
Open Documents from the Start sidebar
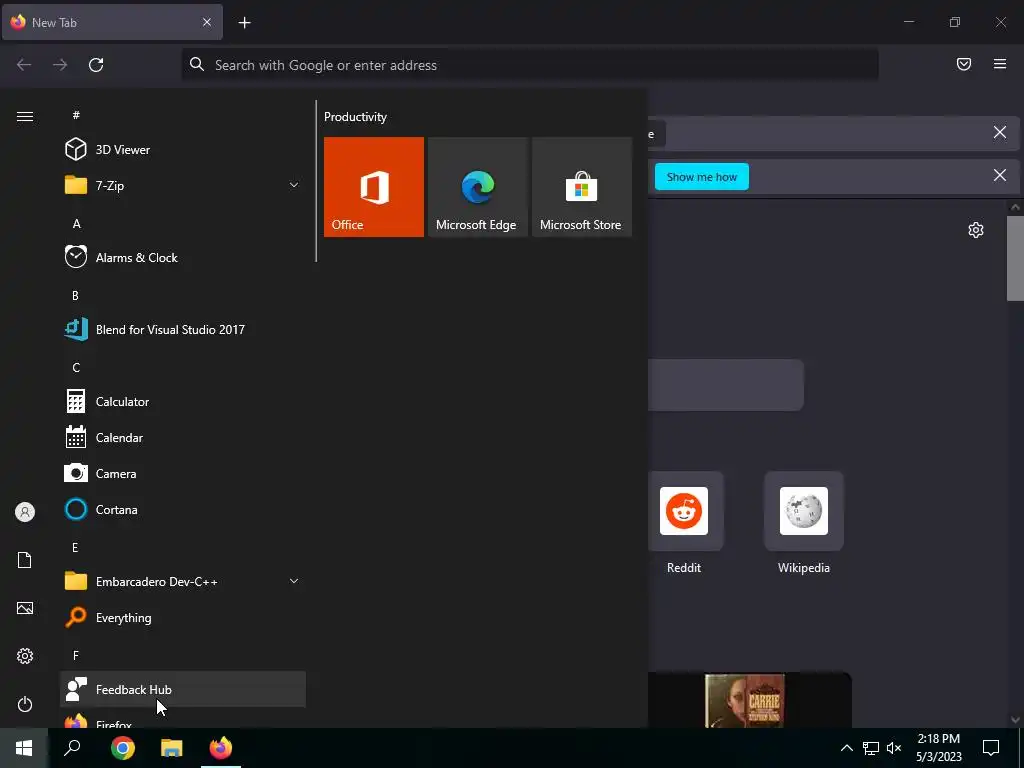[x=25, y=560]
